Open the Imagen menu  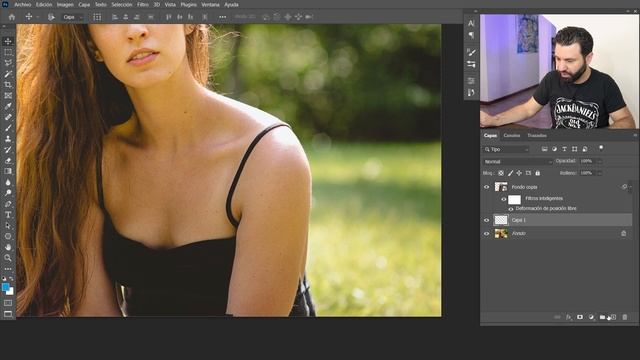[65, 4]
